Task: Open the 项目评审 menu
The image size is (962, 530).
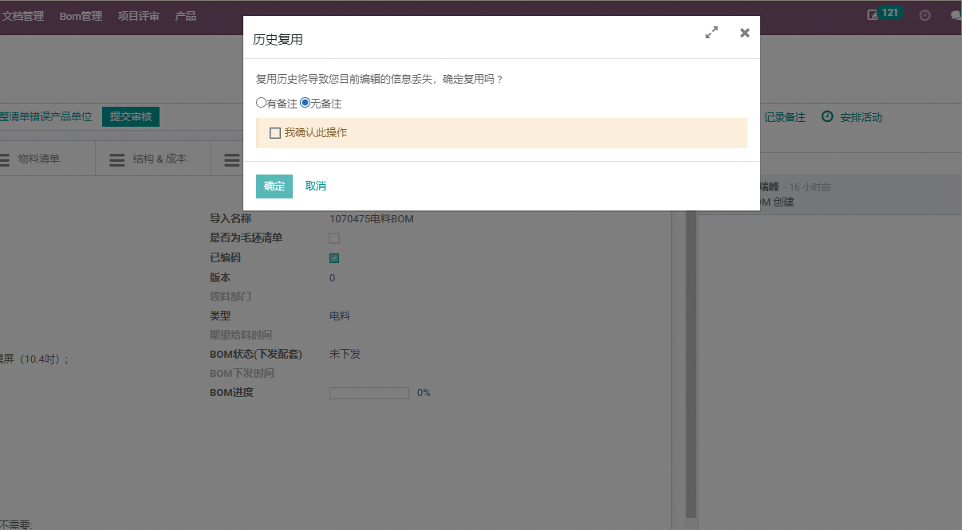Action: point(138,16)
